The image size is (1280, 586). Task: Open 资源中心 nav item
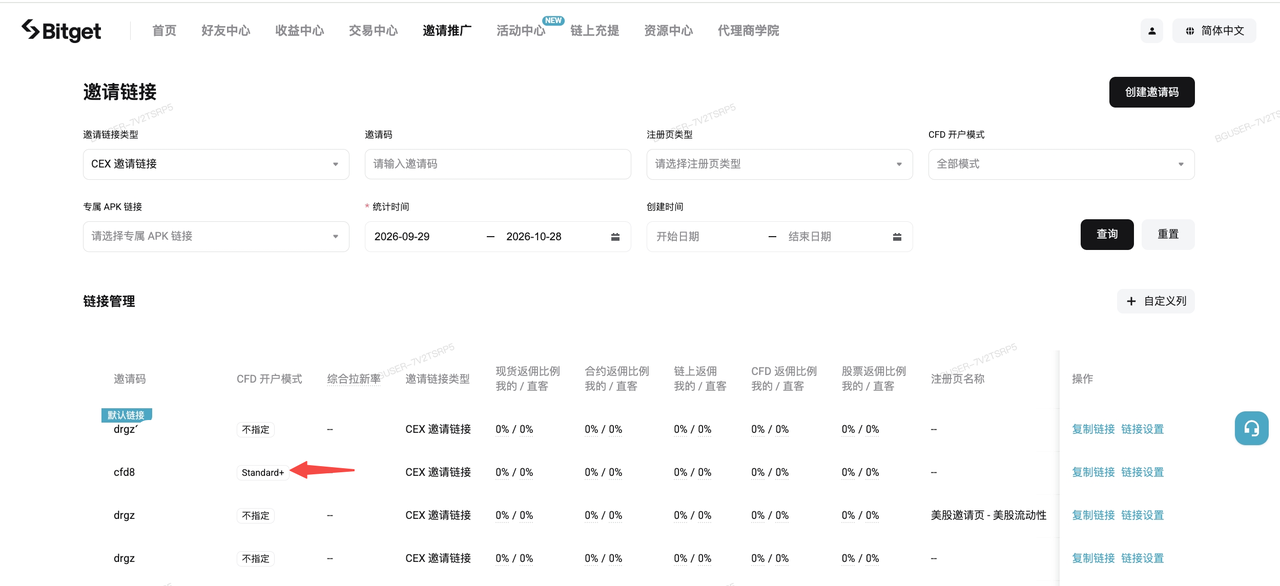point(669,31)
